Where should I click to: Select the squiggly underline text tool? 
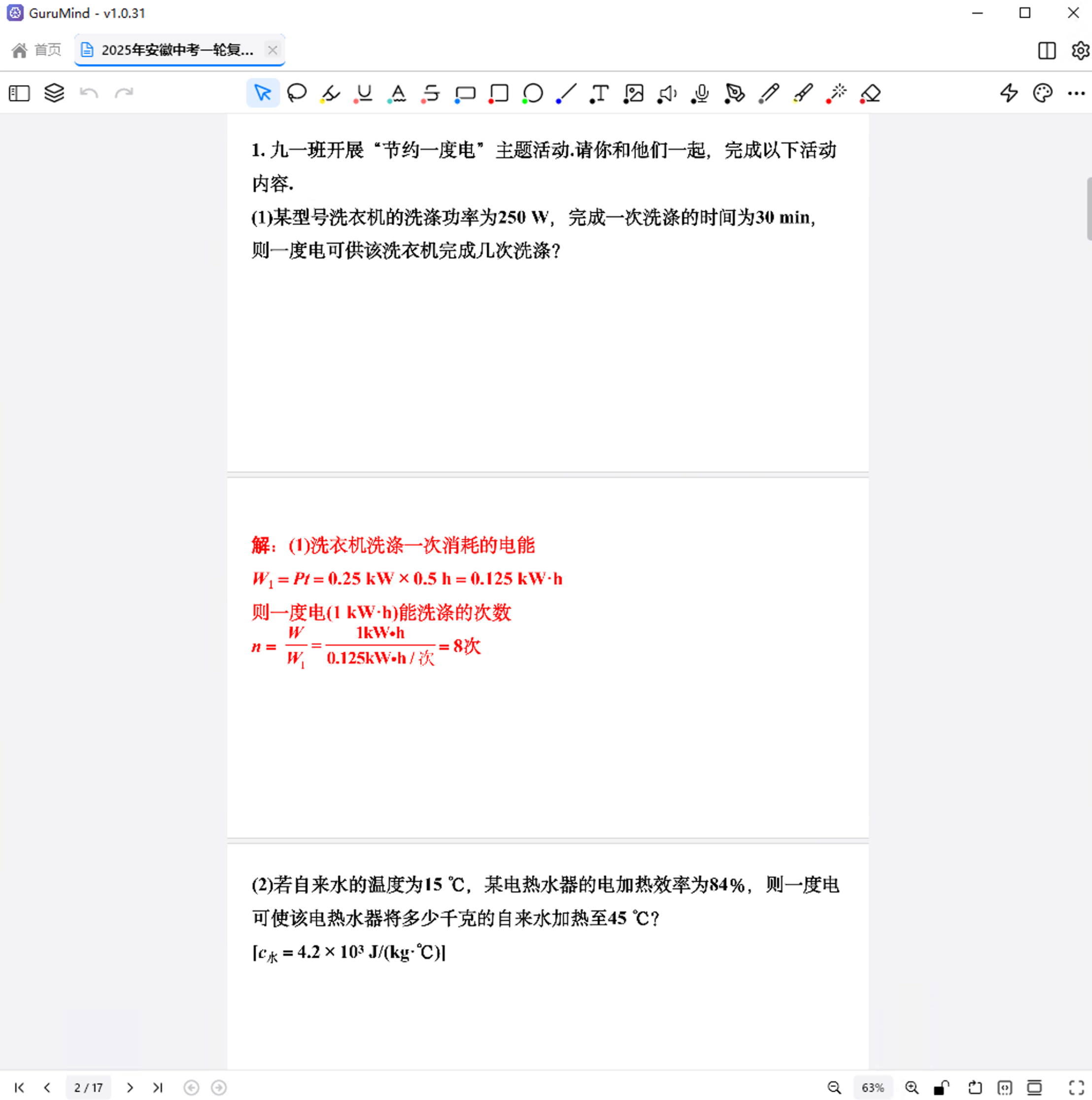[397, 93]
